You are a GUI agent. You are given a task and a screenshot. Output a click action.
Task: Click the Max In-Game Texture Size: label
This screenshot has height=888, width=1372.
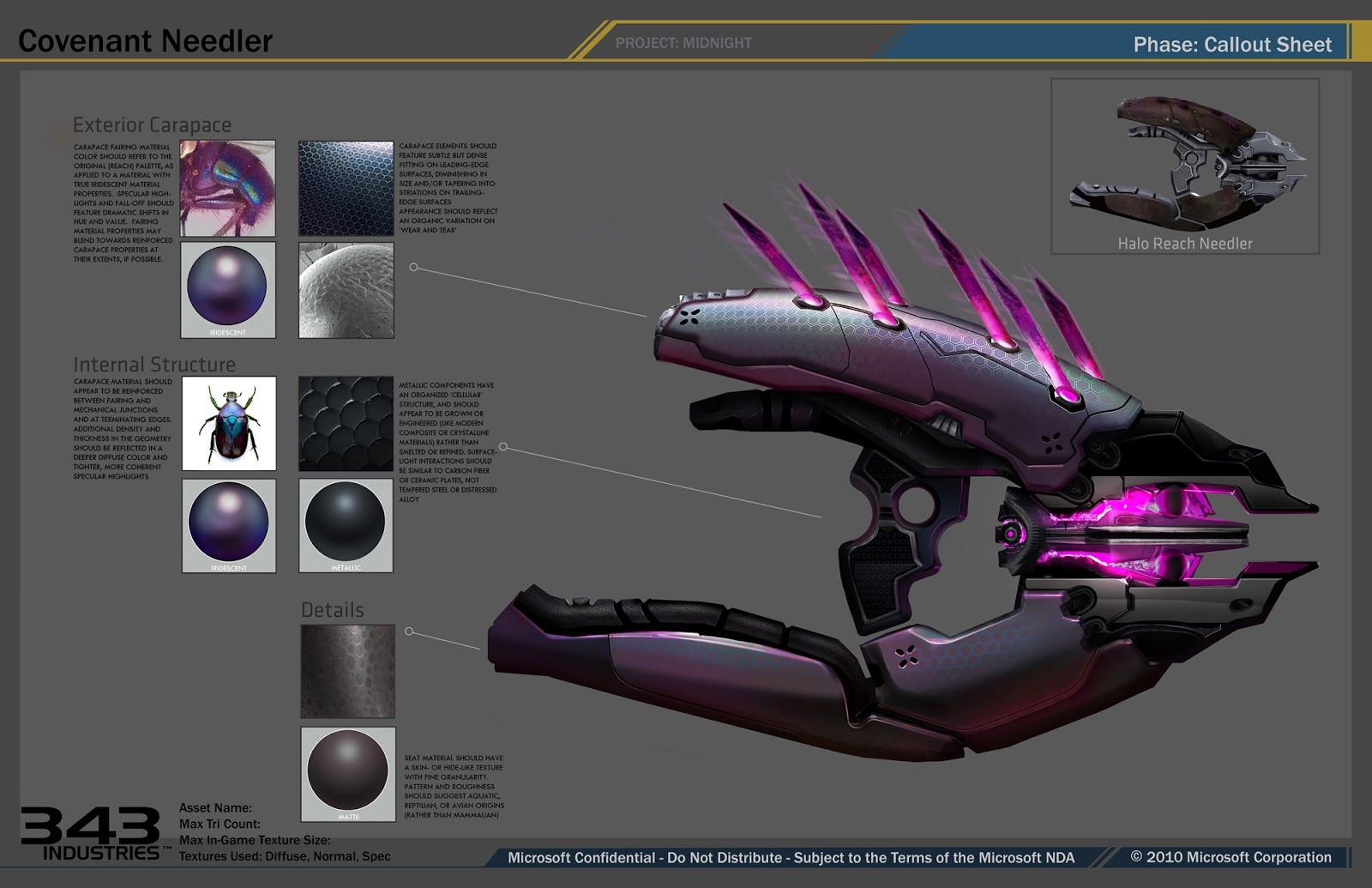255,841
